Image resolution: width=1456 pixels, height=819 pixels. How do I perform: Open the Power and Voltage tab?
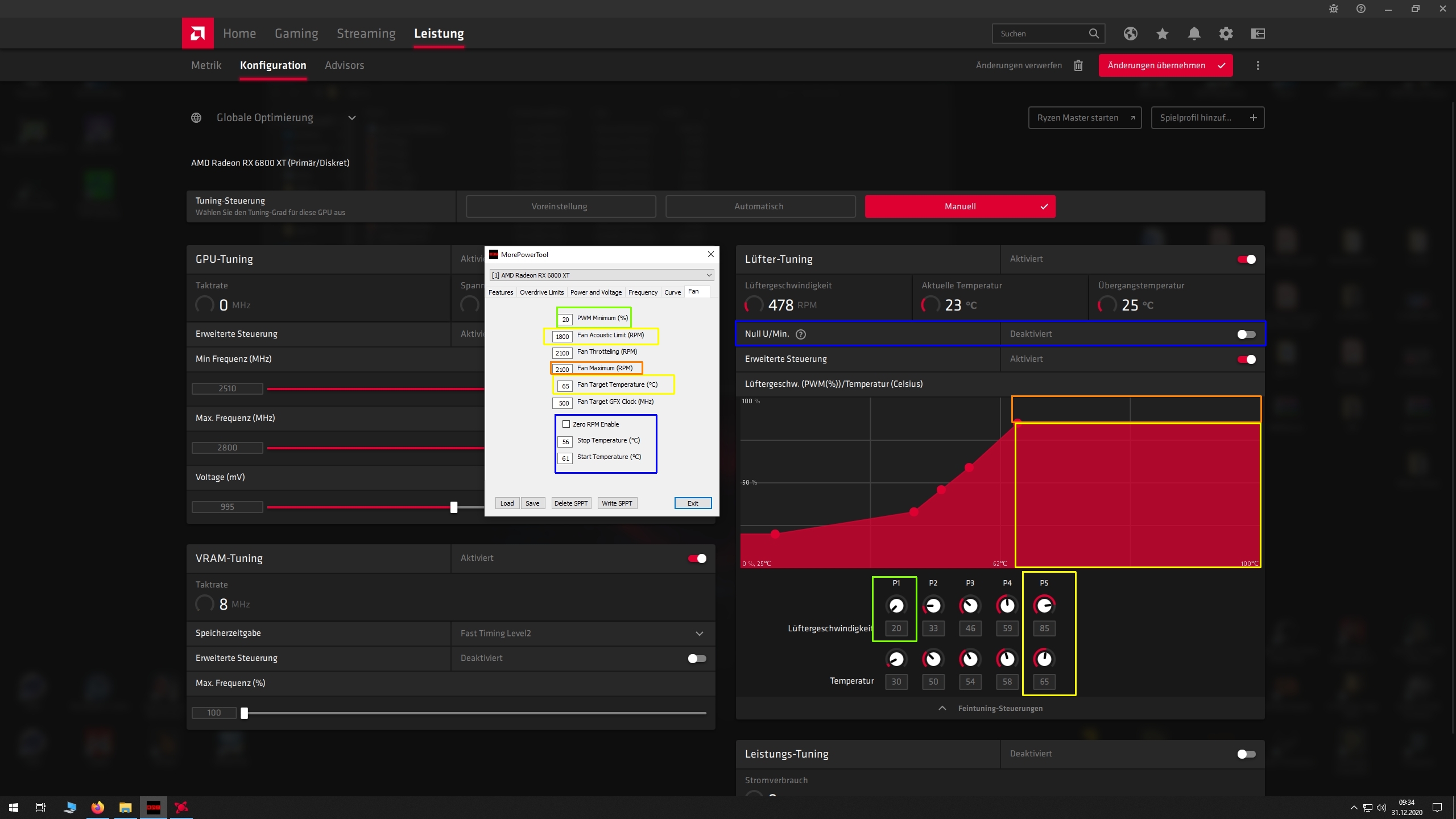[595, 292]
